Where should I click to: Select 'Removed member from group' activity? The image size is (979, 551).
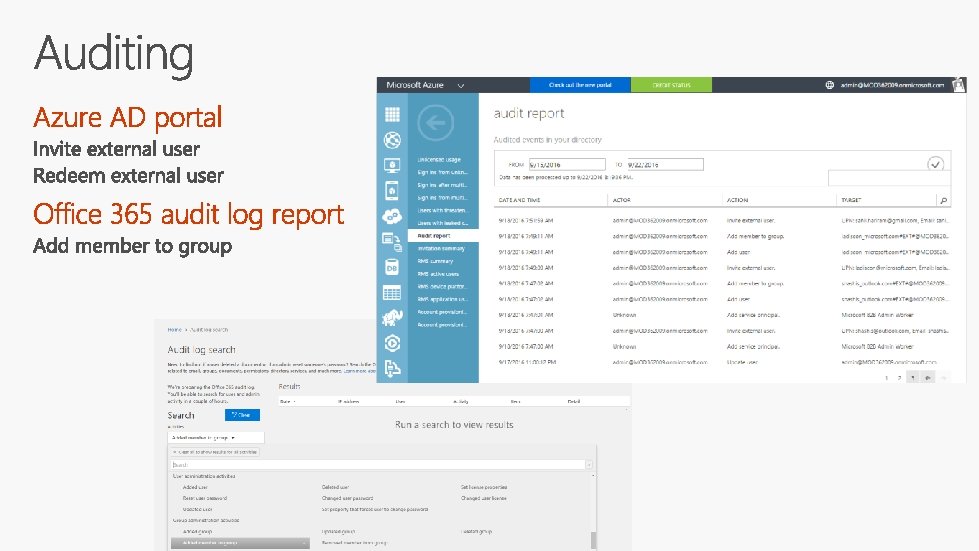(x=354, y=543)
